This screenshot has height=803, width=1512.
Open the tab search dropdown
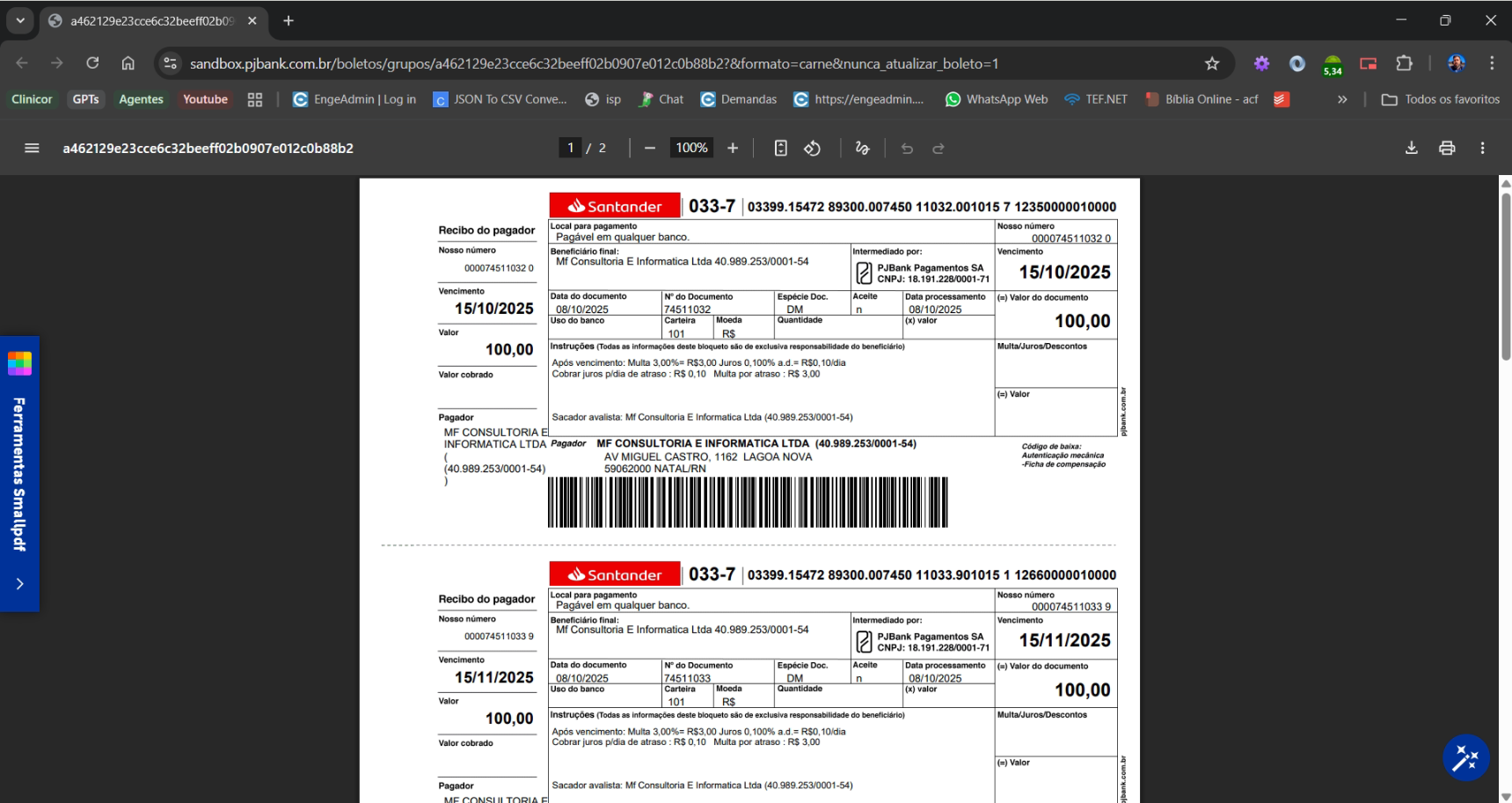(x=19, y=20)
